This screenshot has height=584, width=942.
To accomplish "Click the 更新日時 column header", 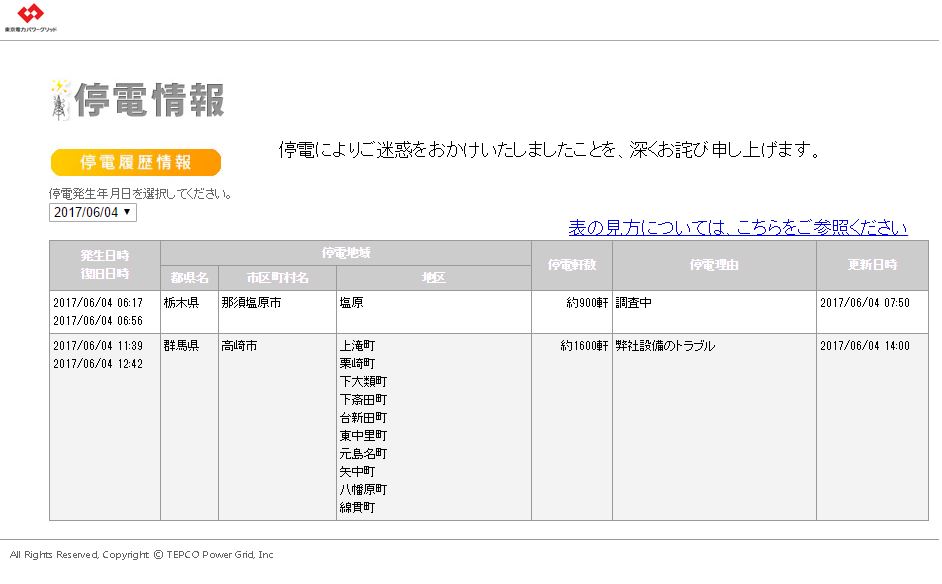I will (871, 265).
